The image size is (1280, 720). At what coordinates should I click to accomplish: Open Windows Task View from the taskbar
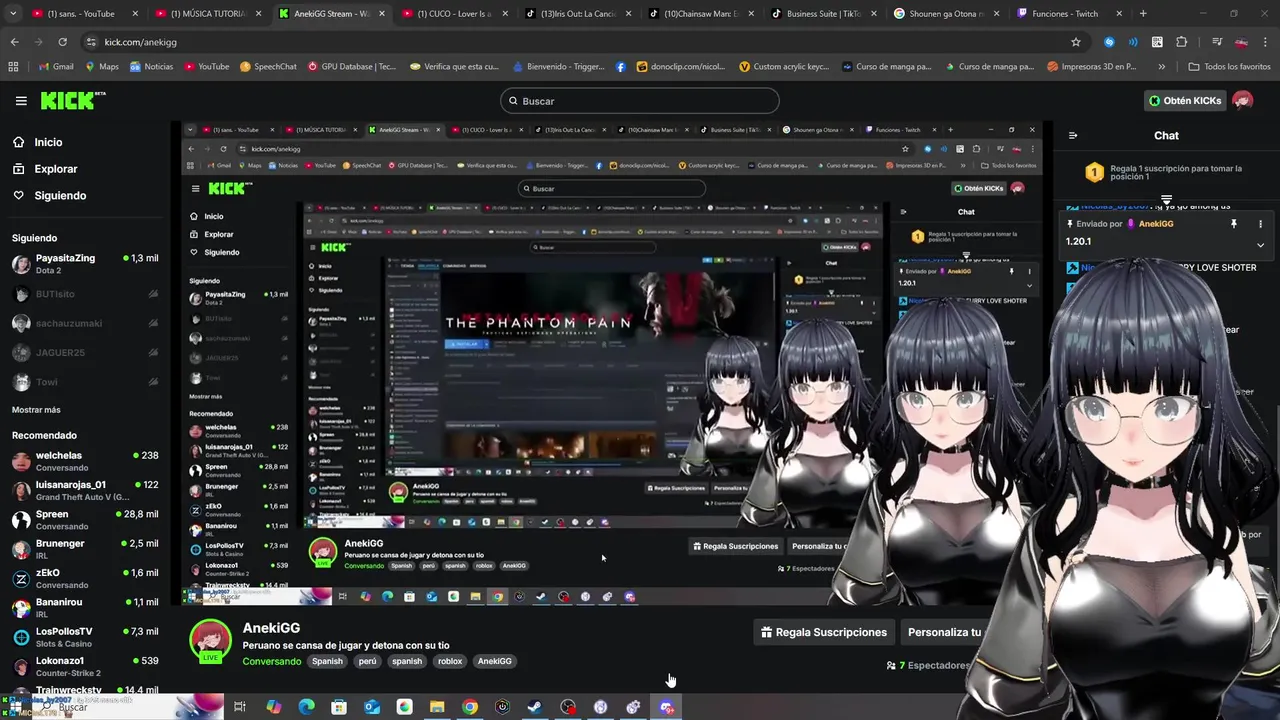coord(240,707)
